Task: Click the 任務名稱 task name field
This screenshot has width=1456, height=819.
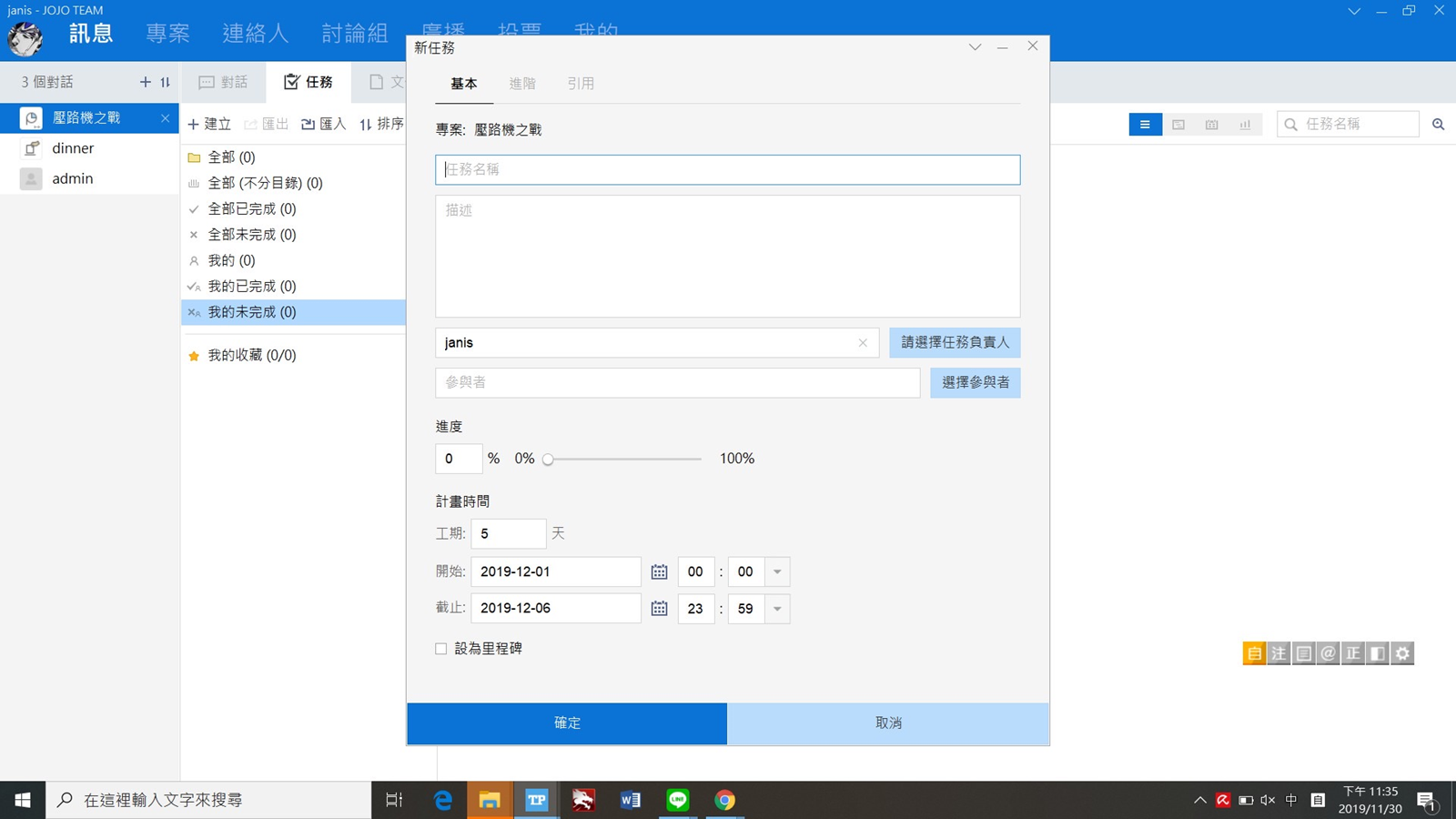Action: point(727,170)
